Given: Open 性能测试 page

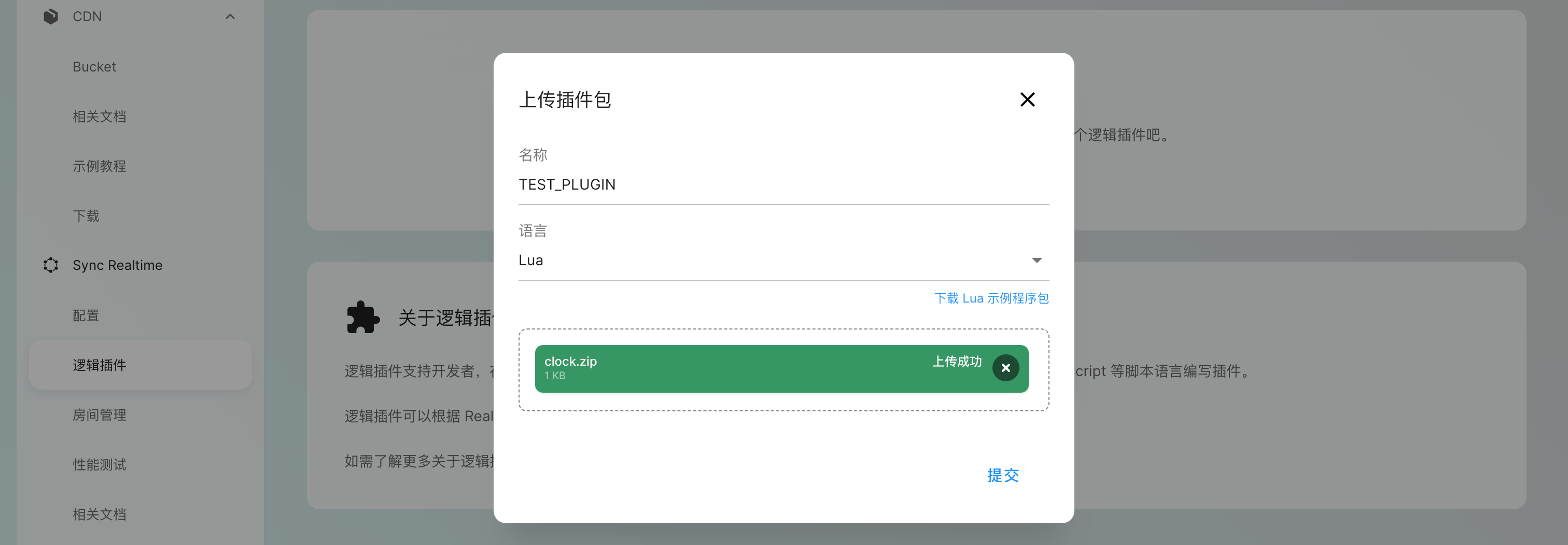Looking at the screenshot, I should tap(99, 465).
